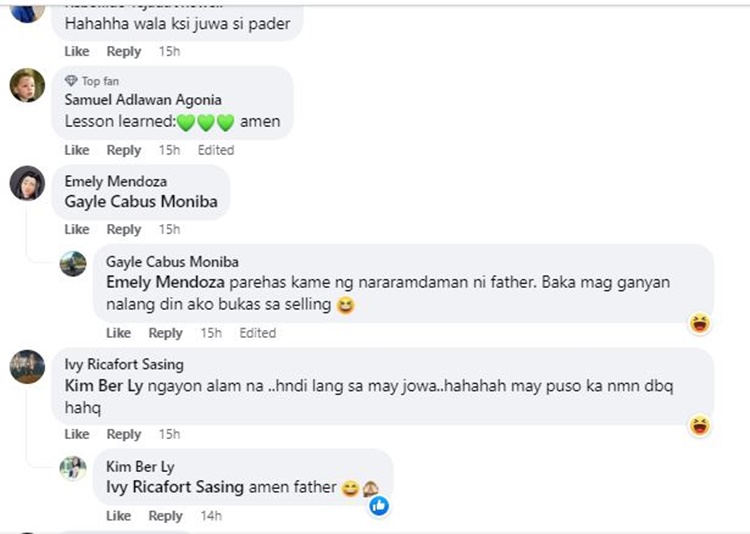View like reaction on Kim Ber Ly's reply
The image size is (750, 534).
(379, 506)
